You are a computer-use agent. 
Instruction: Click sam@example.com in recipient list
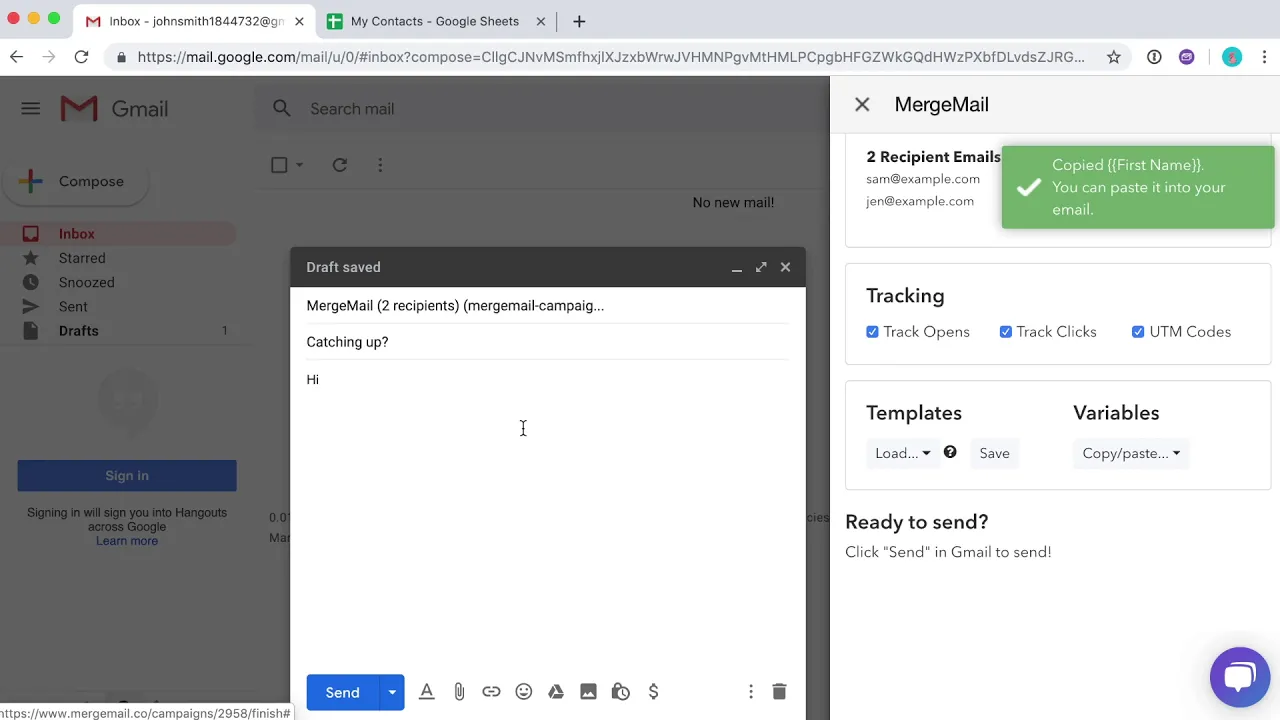[x=923, y=179]
